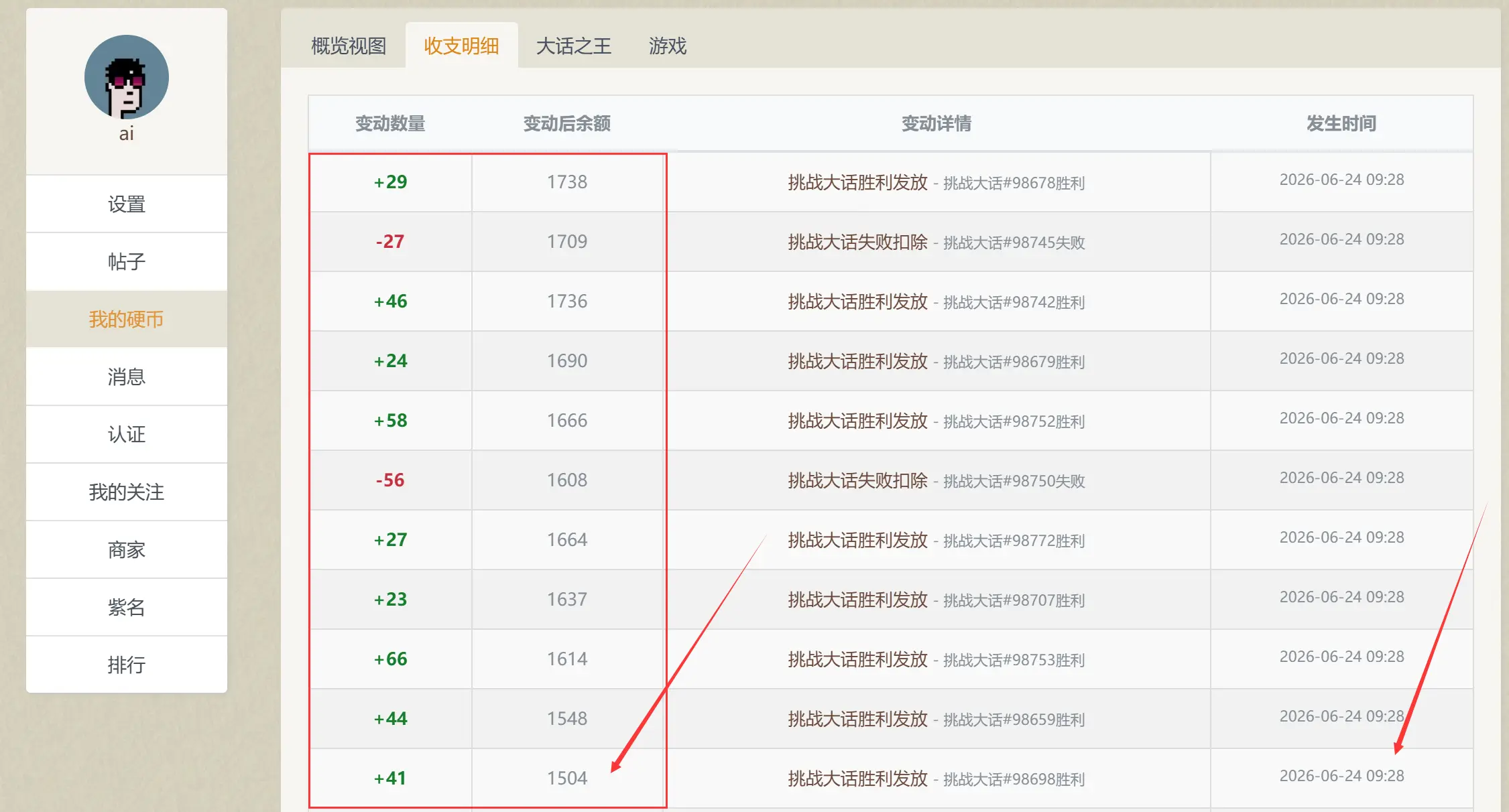Click the timestamp in the #98698 row

1341,776
